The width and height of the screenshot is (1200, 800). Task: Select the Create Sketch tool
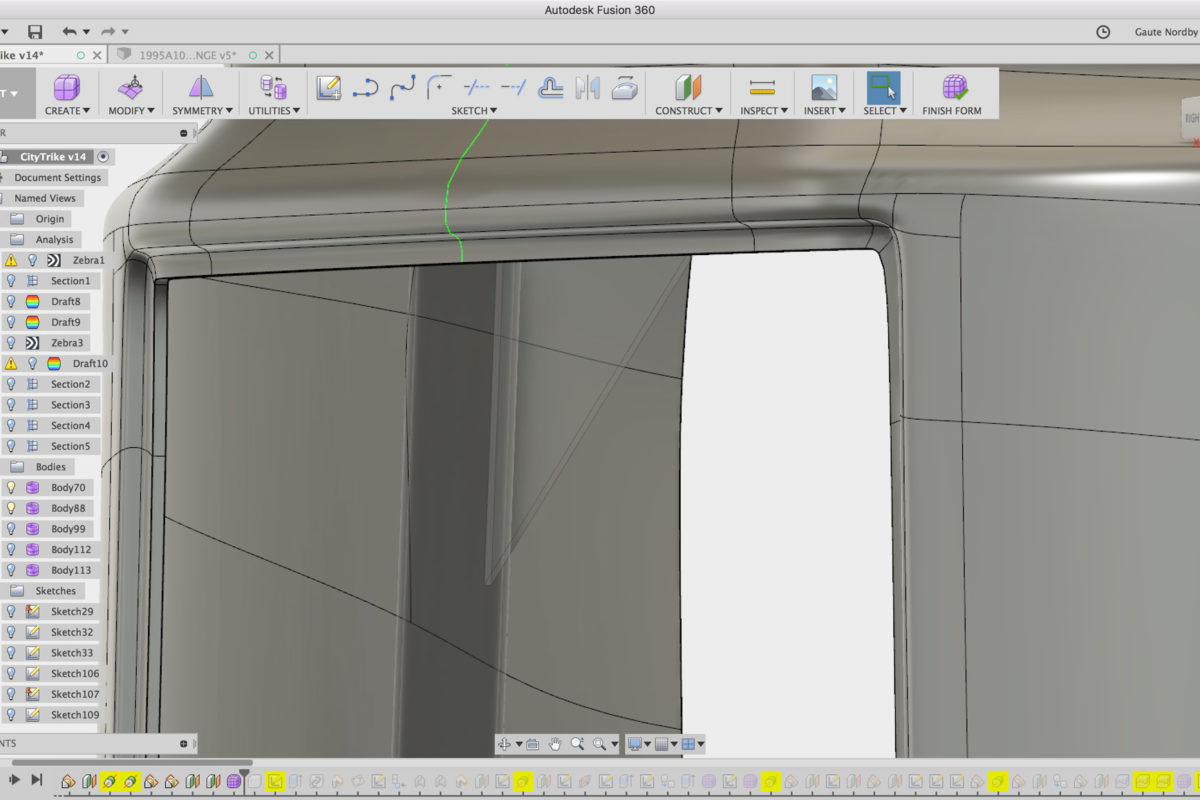coord(329,87)
